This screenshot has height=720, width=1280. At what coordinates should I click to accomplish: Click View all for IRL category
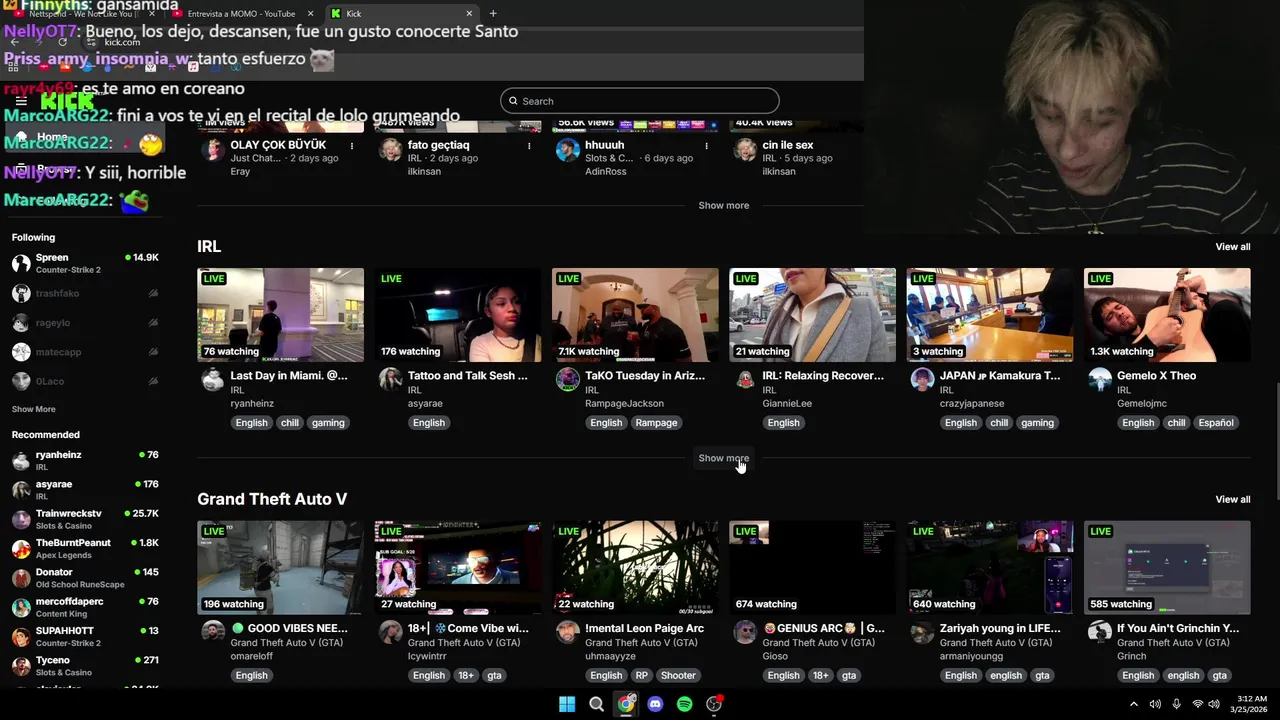[x=1232, y=247]
